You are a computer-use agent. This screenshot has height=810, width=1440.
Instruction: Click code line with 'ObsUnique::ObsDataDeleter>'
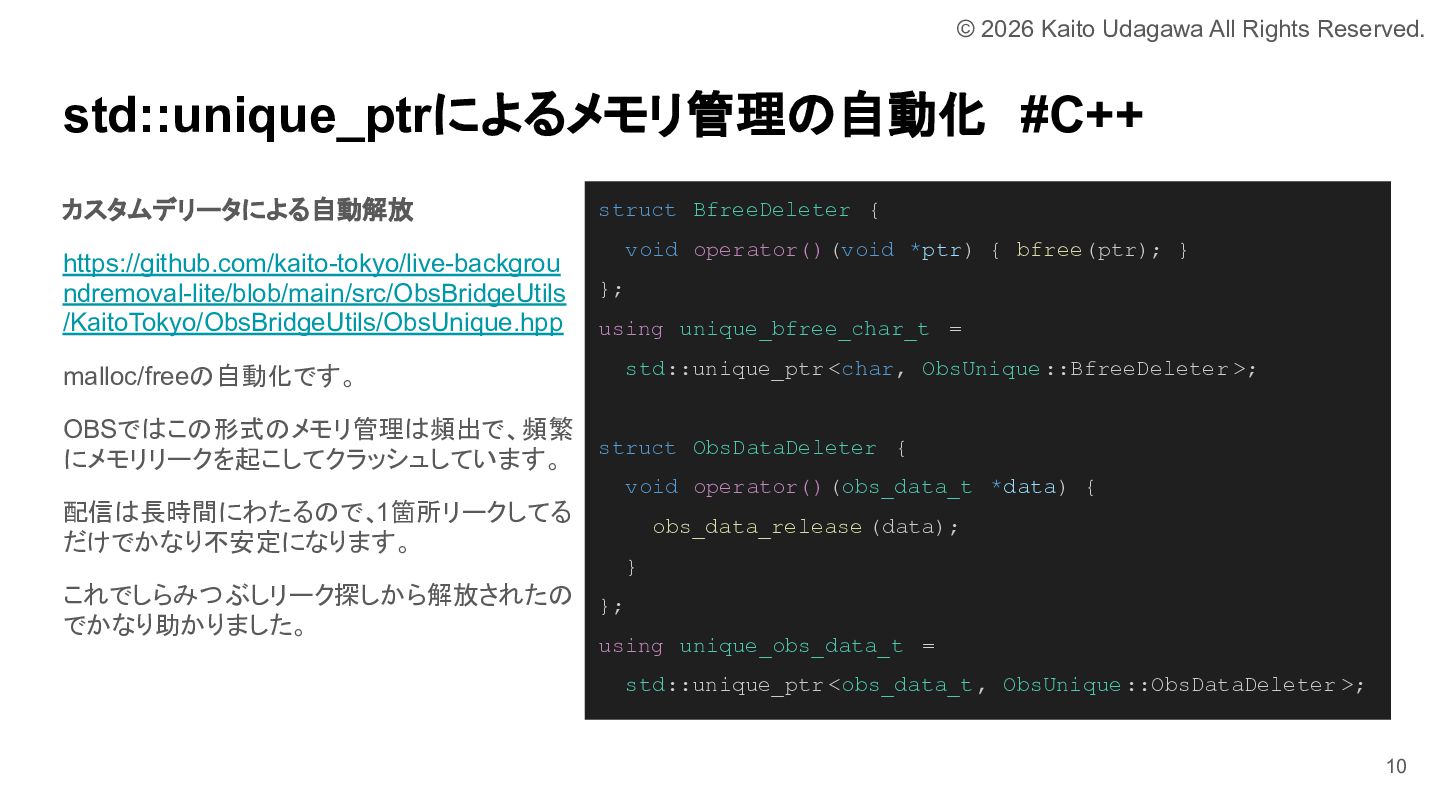[995, 685]
